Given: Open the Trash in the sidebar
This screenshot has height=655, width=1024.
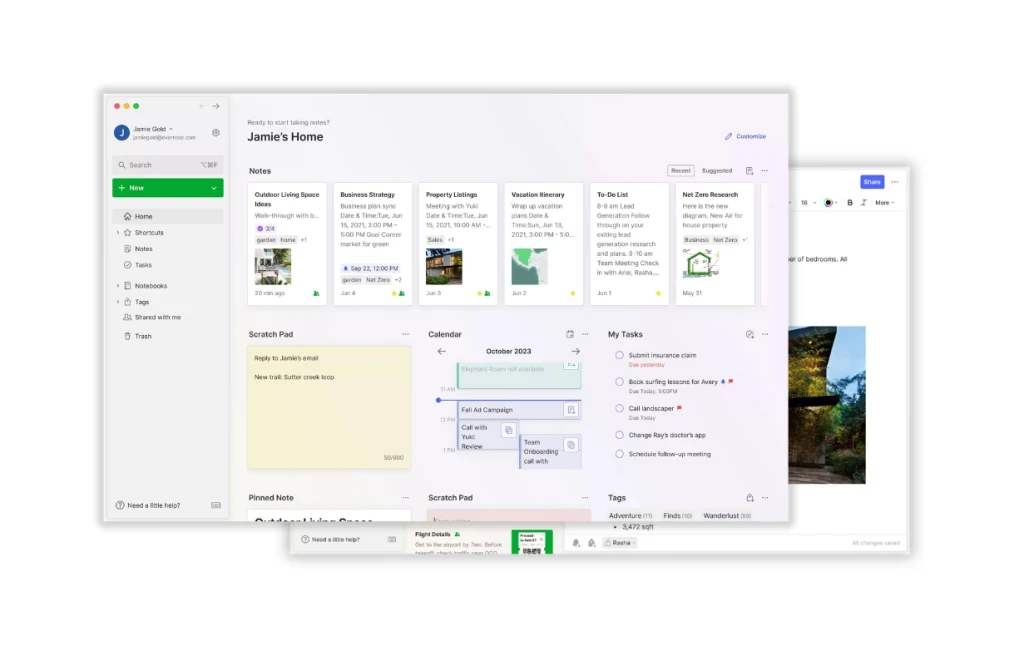Looking at the screenshot, I should (143, 336).
